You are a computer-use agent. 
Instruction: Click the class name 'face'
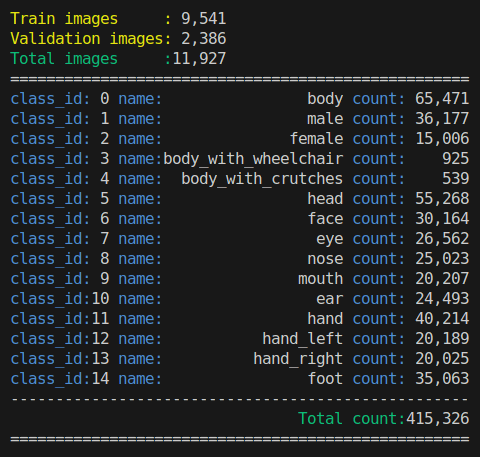[325, 219]
